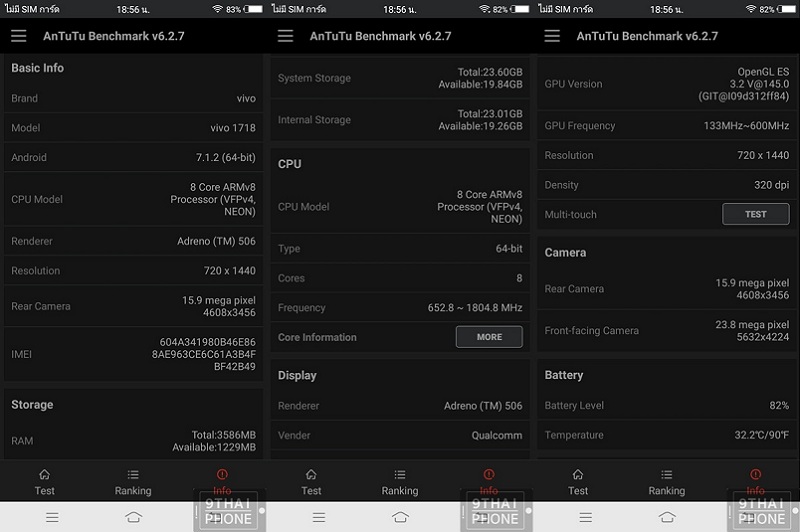The height and width of the screenshot is (532, 800).
Task: Select Info tab on the CPU screen
Action: coord(488,480)
